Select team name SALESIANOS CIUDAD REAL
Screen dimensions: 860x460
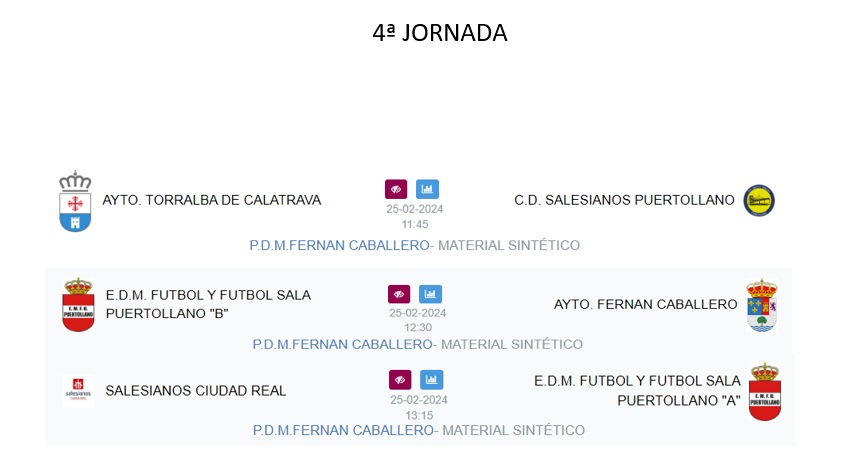(196, 391)
